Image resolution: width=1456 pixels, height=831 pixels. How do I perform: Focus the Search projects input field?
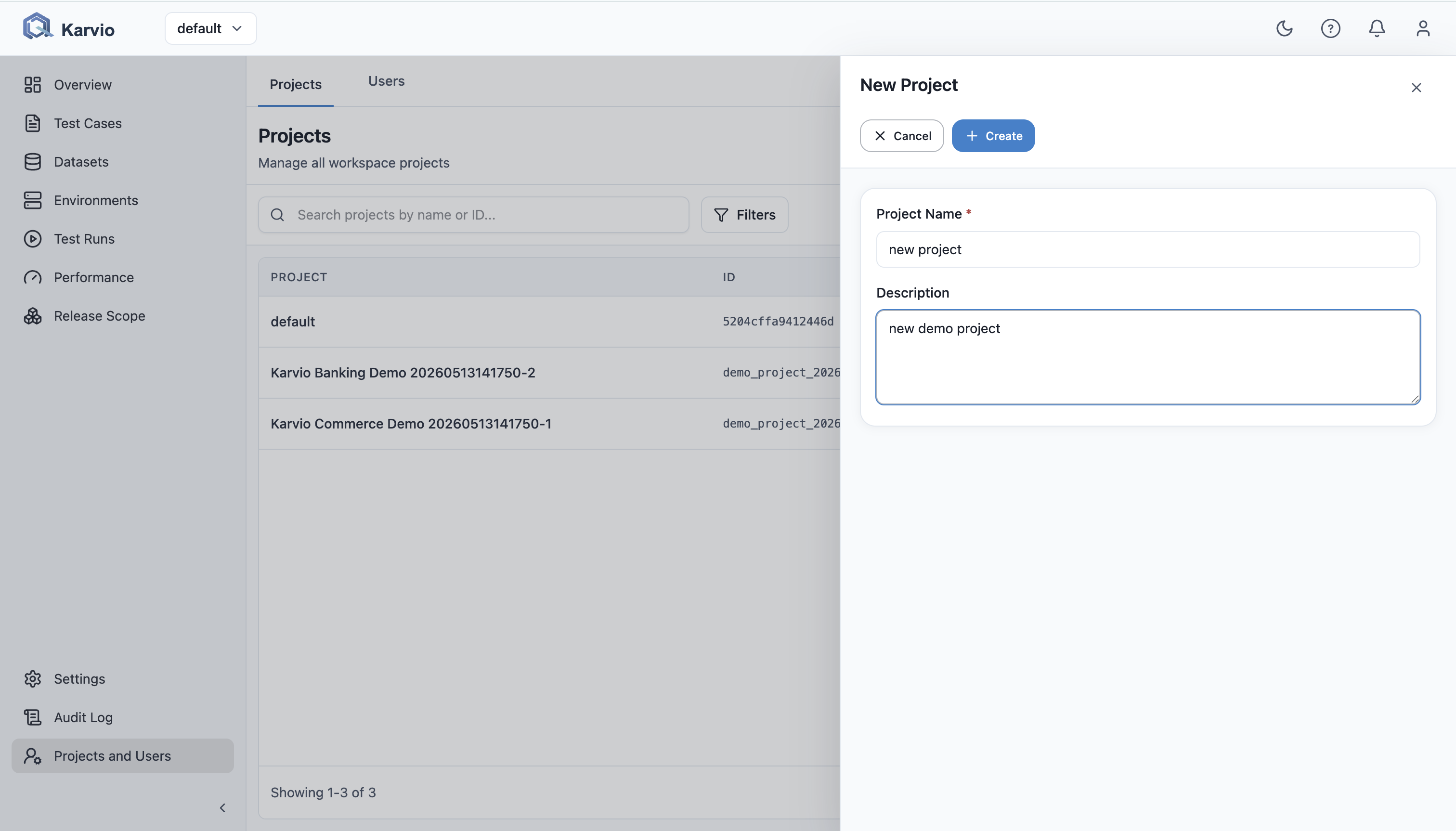pos(474,215)
